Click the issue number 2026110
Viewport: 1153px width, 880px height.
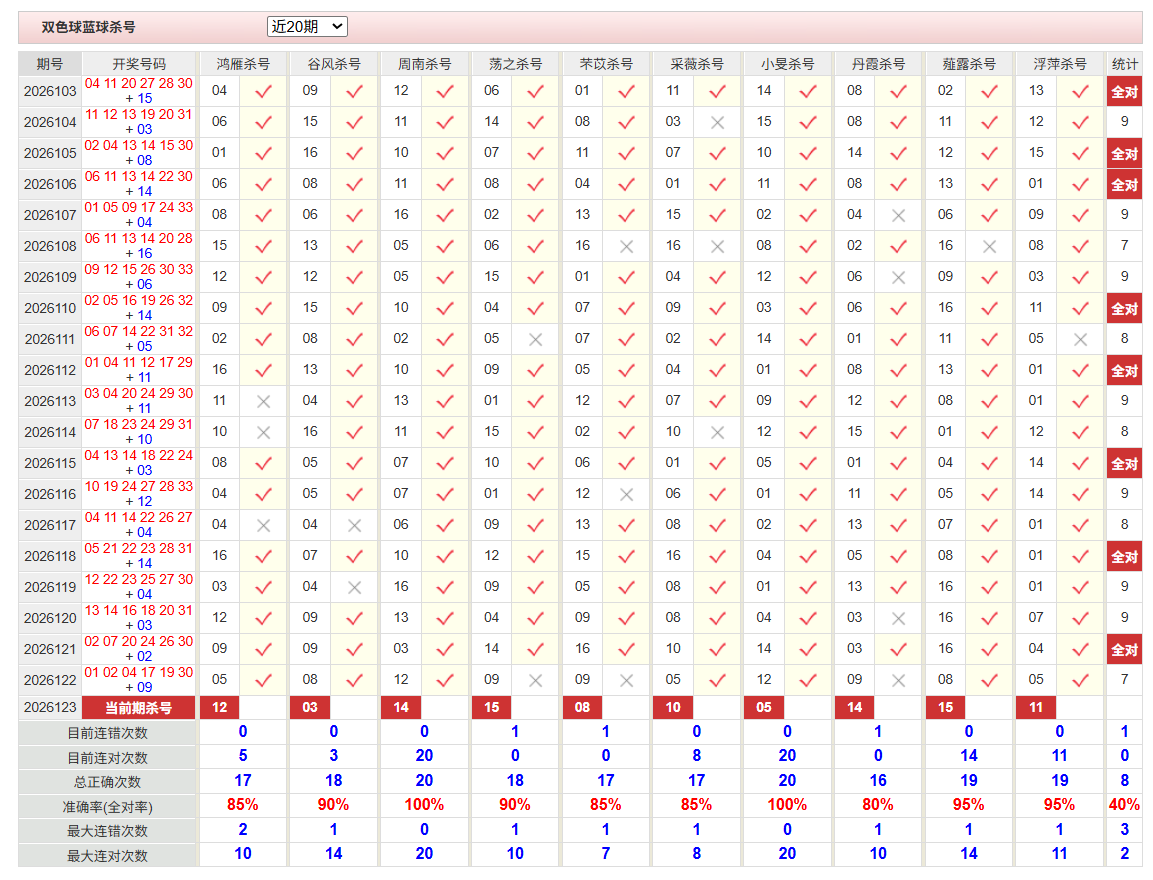pyautogui.click(x=50, y=308)
